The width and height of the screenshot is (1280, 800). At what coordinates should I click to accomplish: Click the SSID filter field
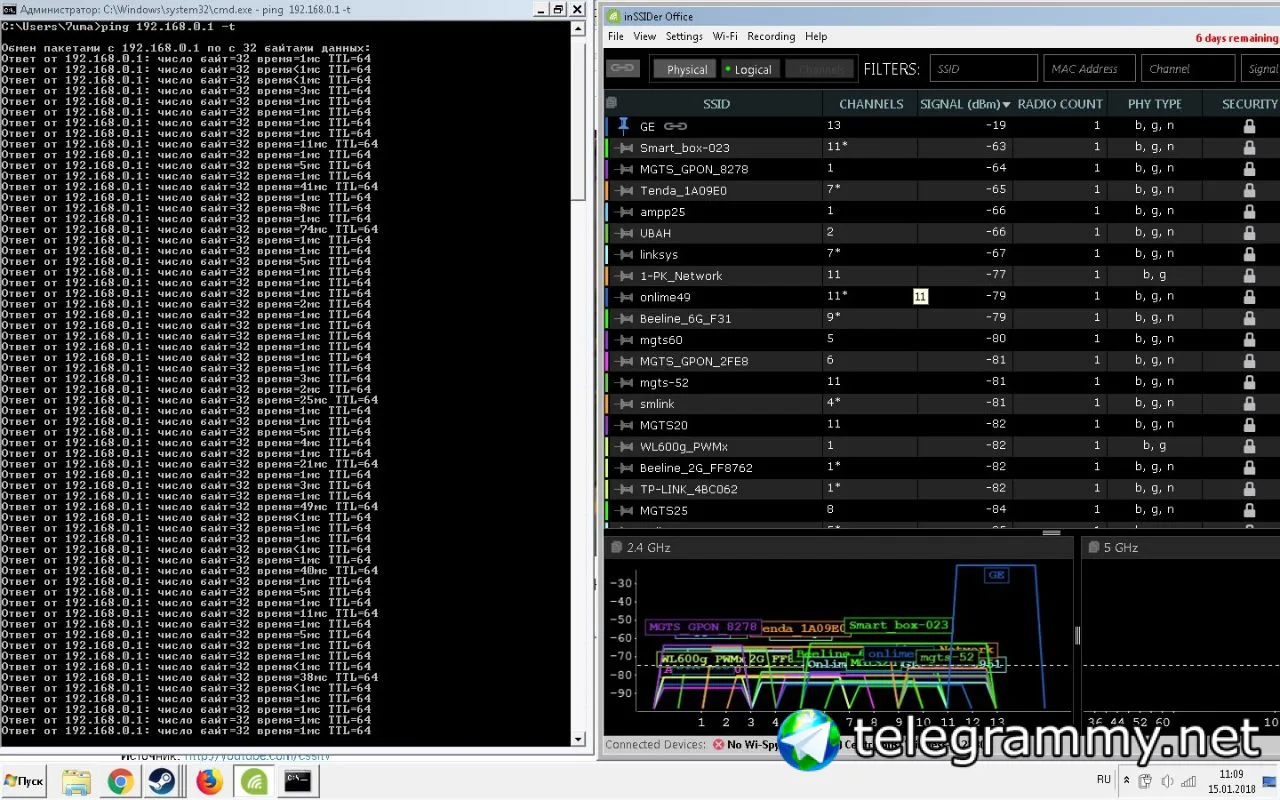pos(984,69)
